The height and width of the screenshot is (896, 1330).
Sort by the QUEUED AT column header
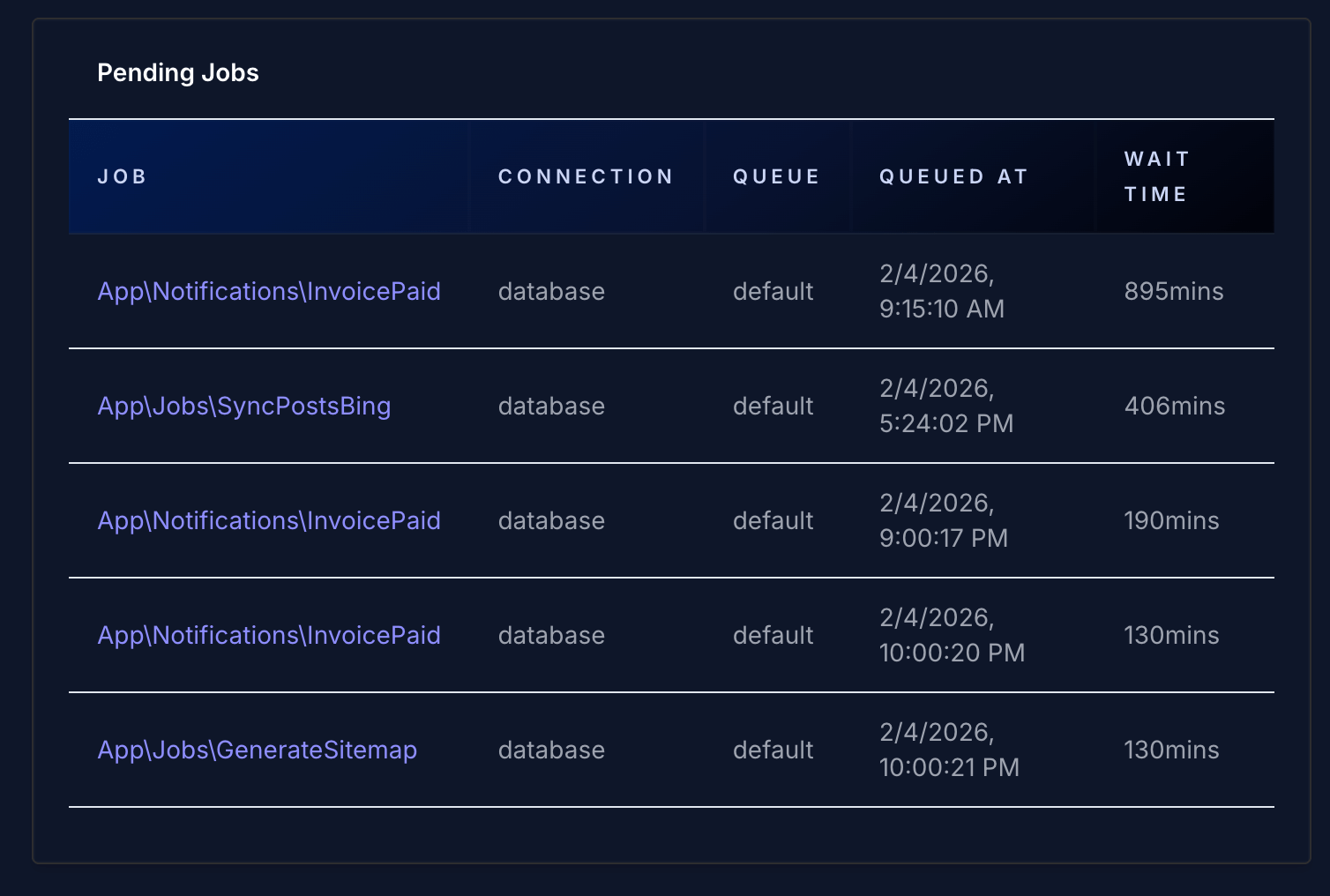click(x=953, y=176)
